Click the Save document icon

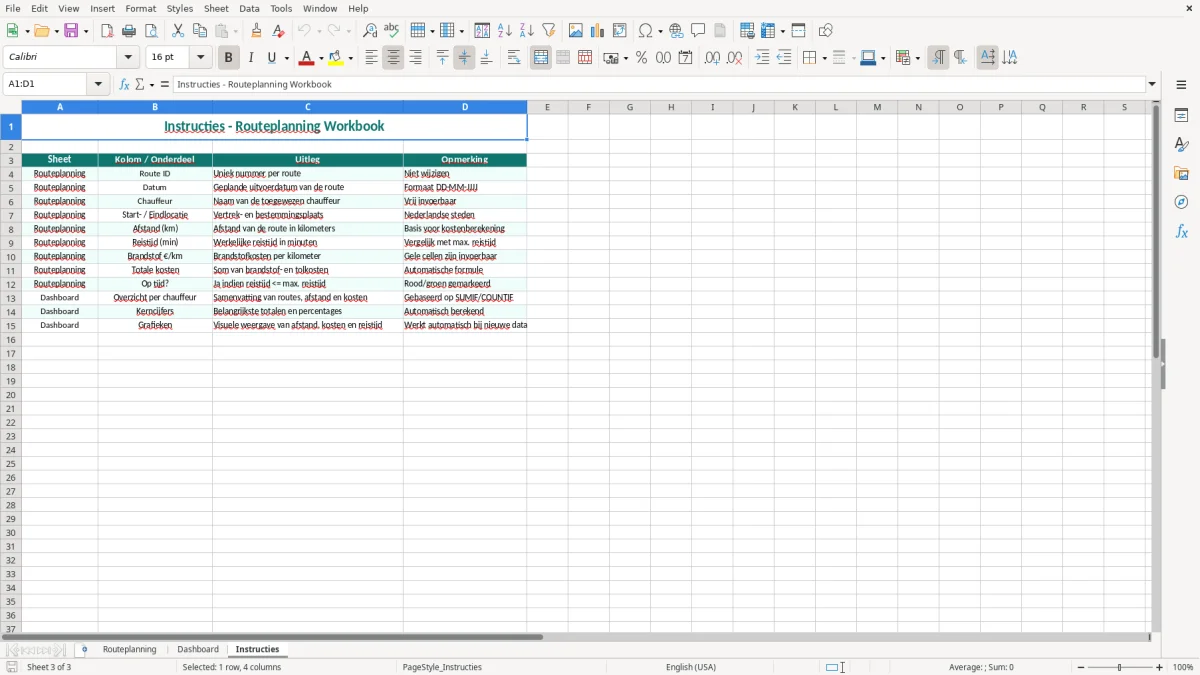tap(71, 31)
